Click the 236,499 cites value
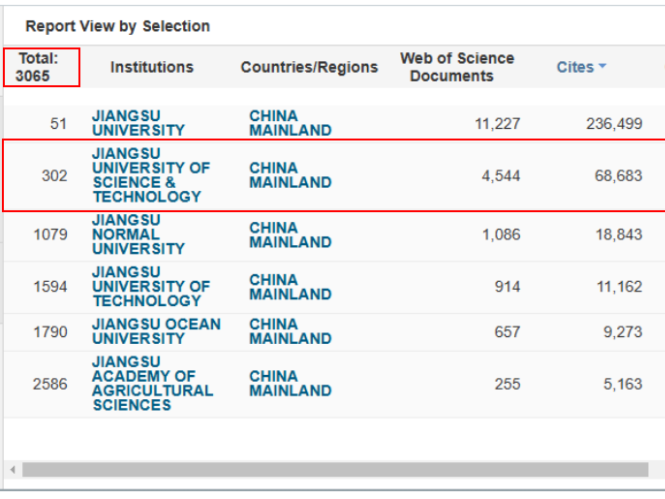Screen dimensions: 665x499 pos(614,123)
